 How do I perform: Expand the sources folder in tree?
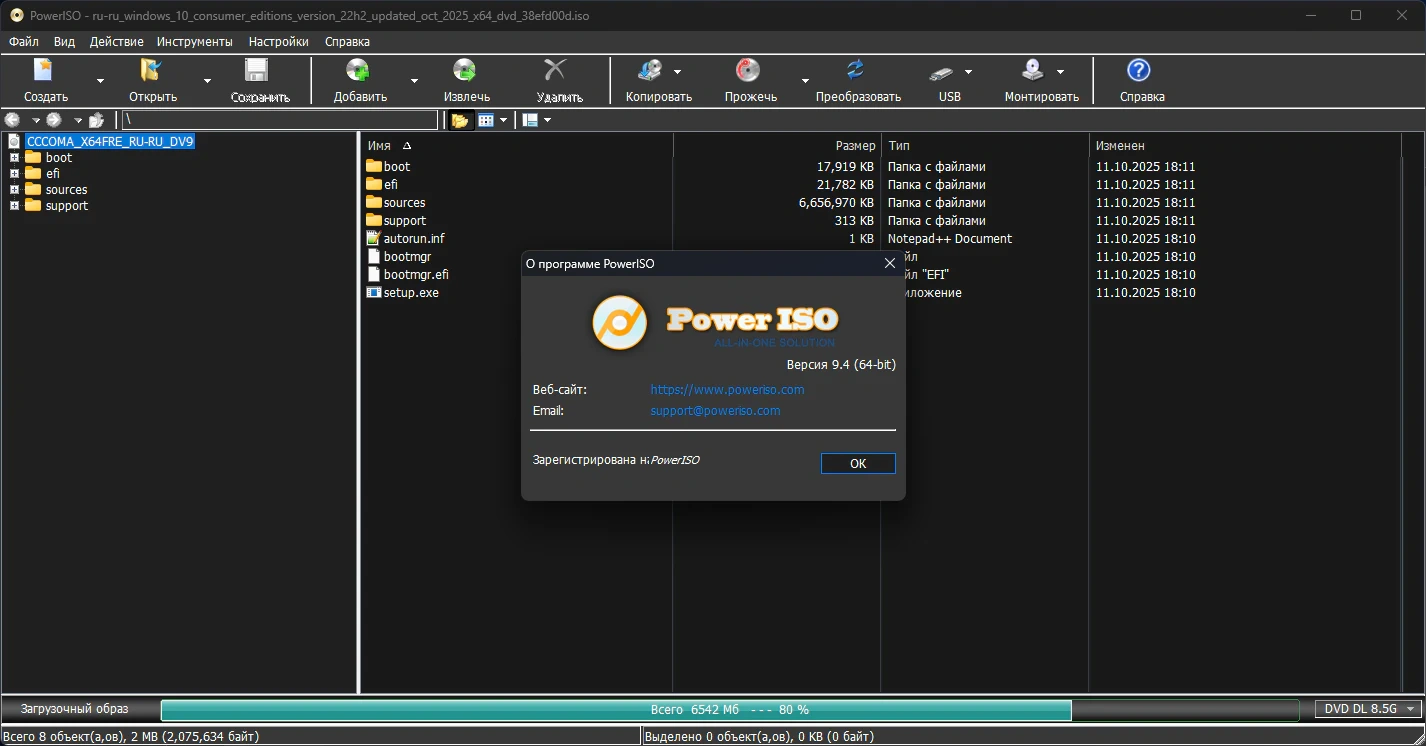point(14,189)
